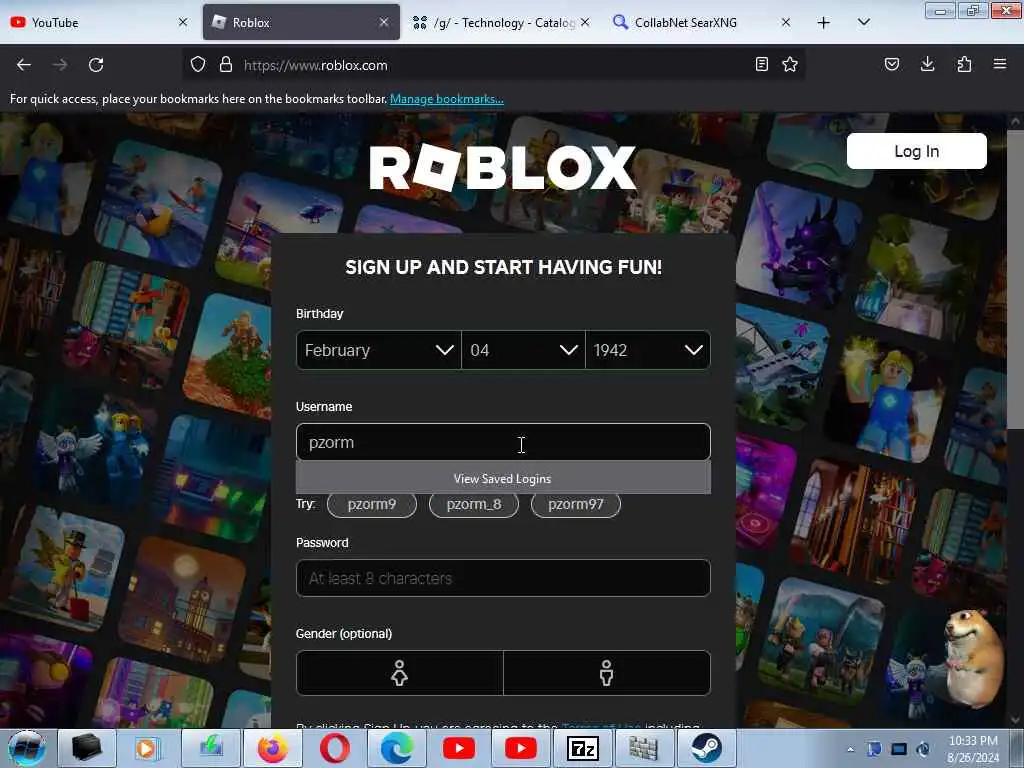The height and width of the screenshot is (768, 1024).
Task: Close the CollabNet SearXNG tab
Action: [786, 22]
